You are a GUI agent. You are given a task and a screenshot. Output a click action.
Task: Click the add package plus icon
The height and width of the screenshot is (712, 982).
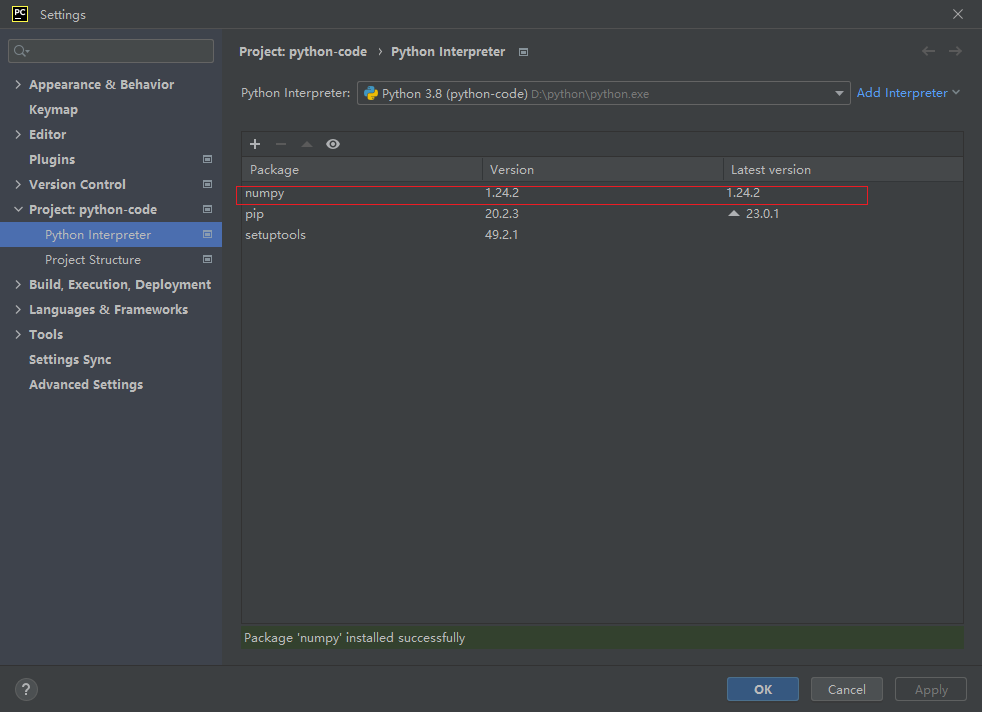coord(255,144)
